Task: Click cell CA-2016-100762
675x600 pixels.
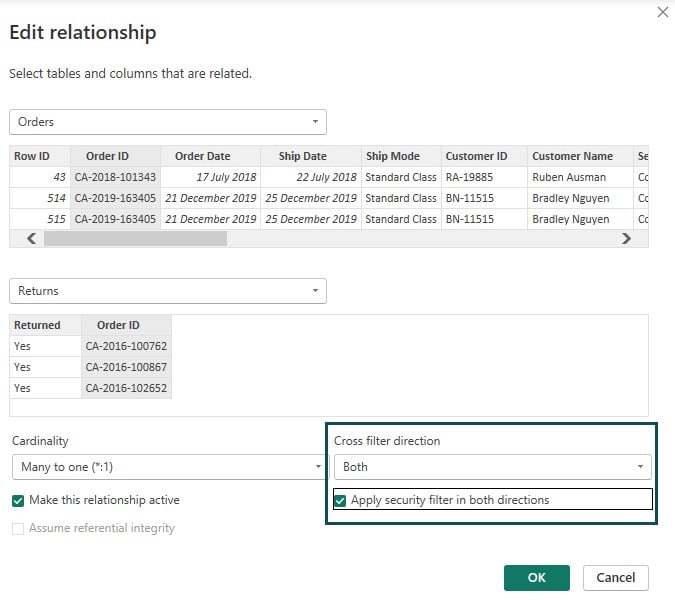Action: 126,346
